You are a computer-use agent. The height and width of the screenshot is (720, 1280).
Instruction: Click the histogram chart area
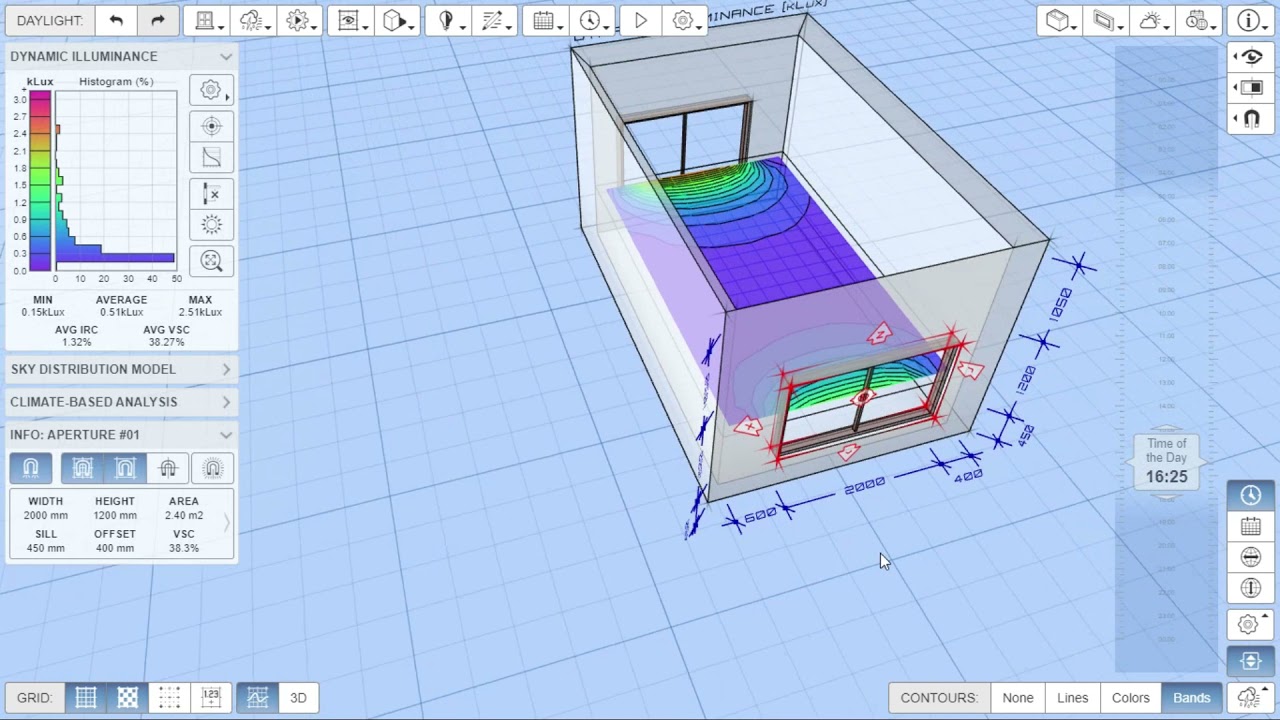(116, 180)
